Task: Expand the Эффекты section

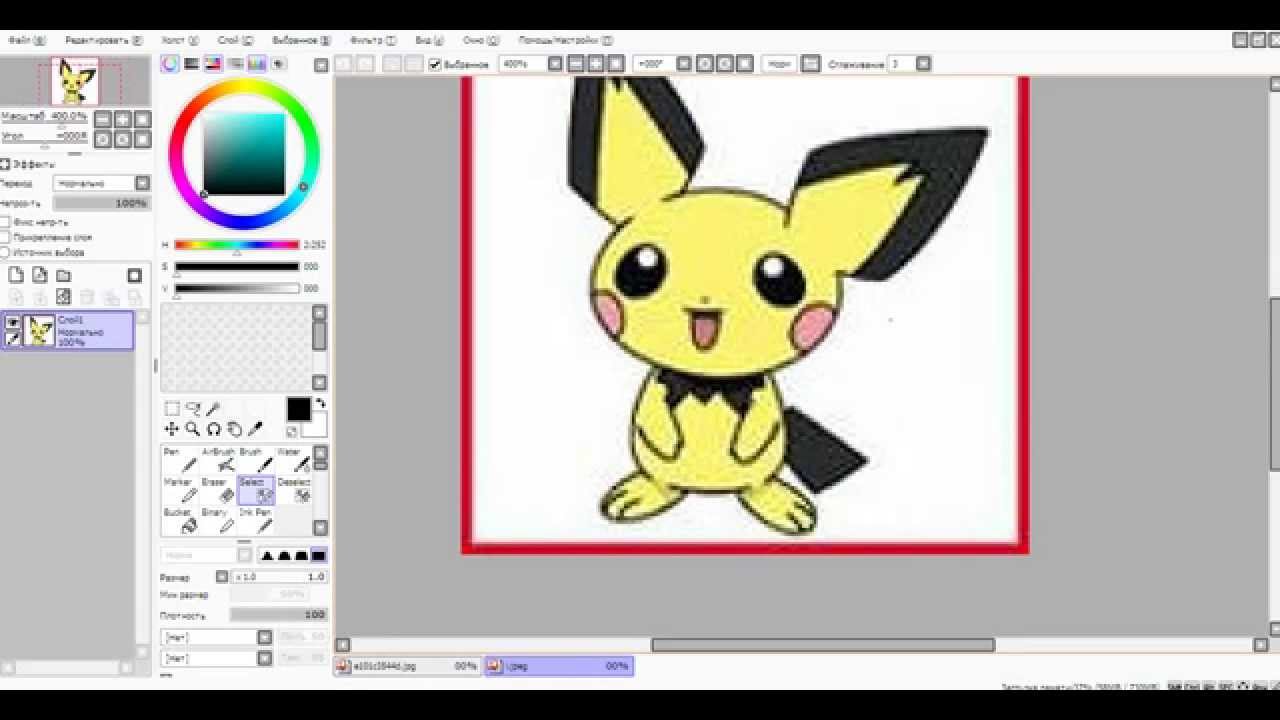Action: click(x=5, y=164)
